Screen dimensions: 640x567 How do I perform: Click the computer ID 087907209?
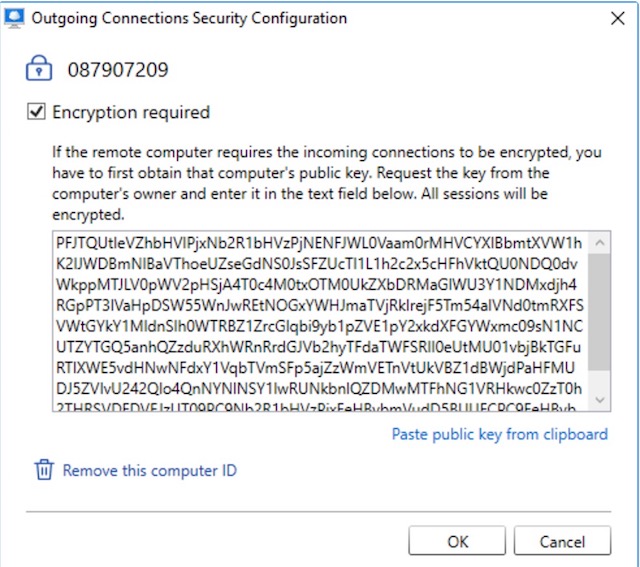118,71
